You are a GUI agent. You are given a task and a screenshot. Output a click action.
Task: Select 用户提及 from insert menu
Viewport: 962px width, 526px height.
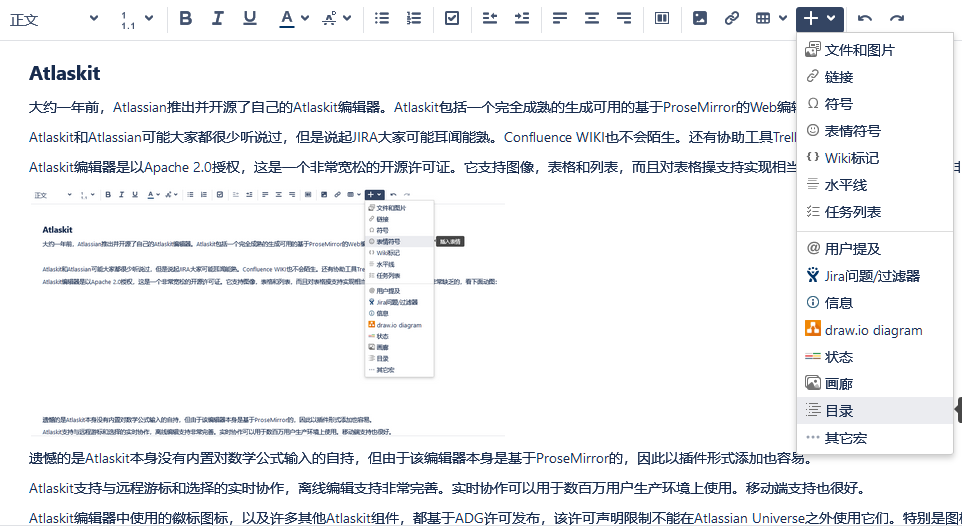point(874,249)
